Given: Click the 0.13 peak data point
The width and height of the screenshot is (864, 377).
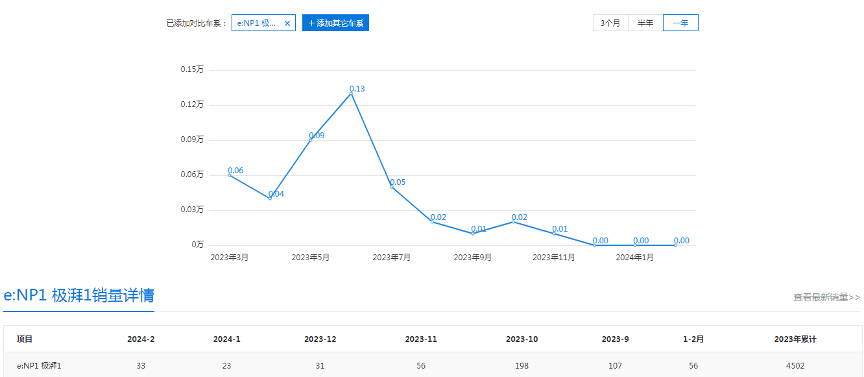Looking at the screenshot, I should click(x=351, y=94).
